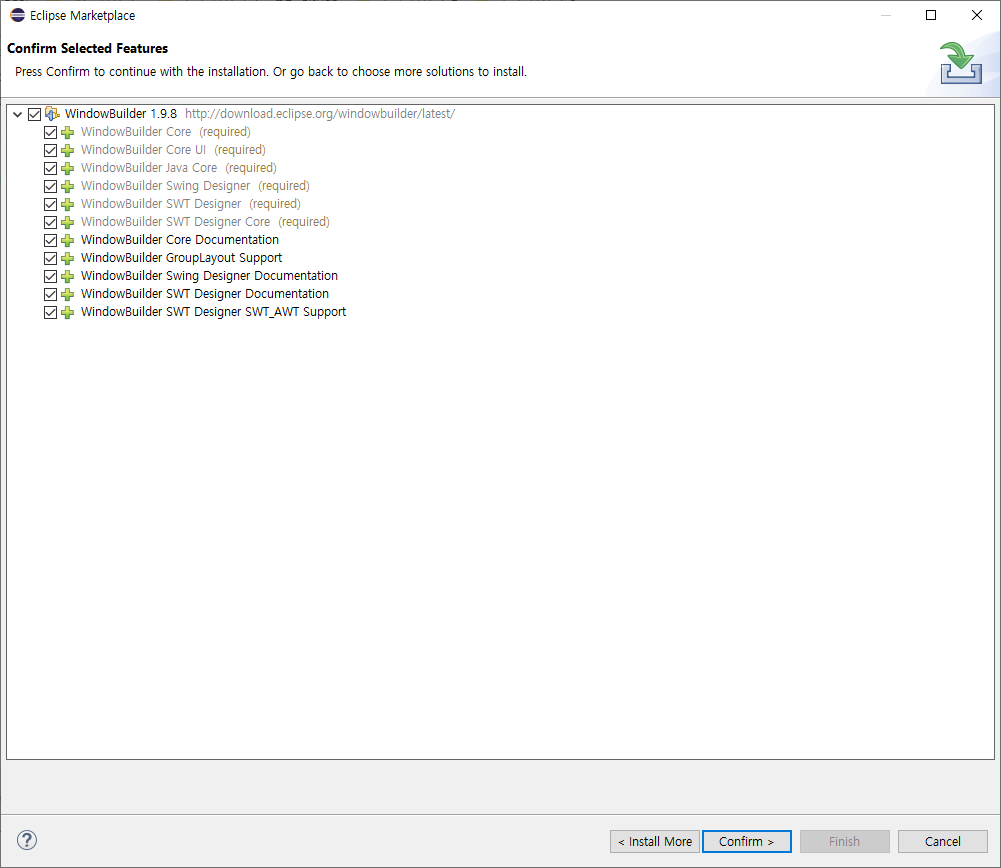The width and height of the screenshot is (1001, 868).
Task: Toggle WindowBuilder SWT Designer (required) checkbox
Action: pyautogui.click(x=50, y=204)
